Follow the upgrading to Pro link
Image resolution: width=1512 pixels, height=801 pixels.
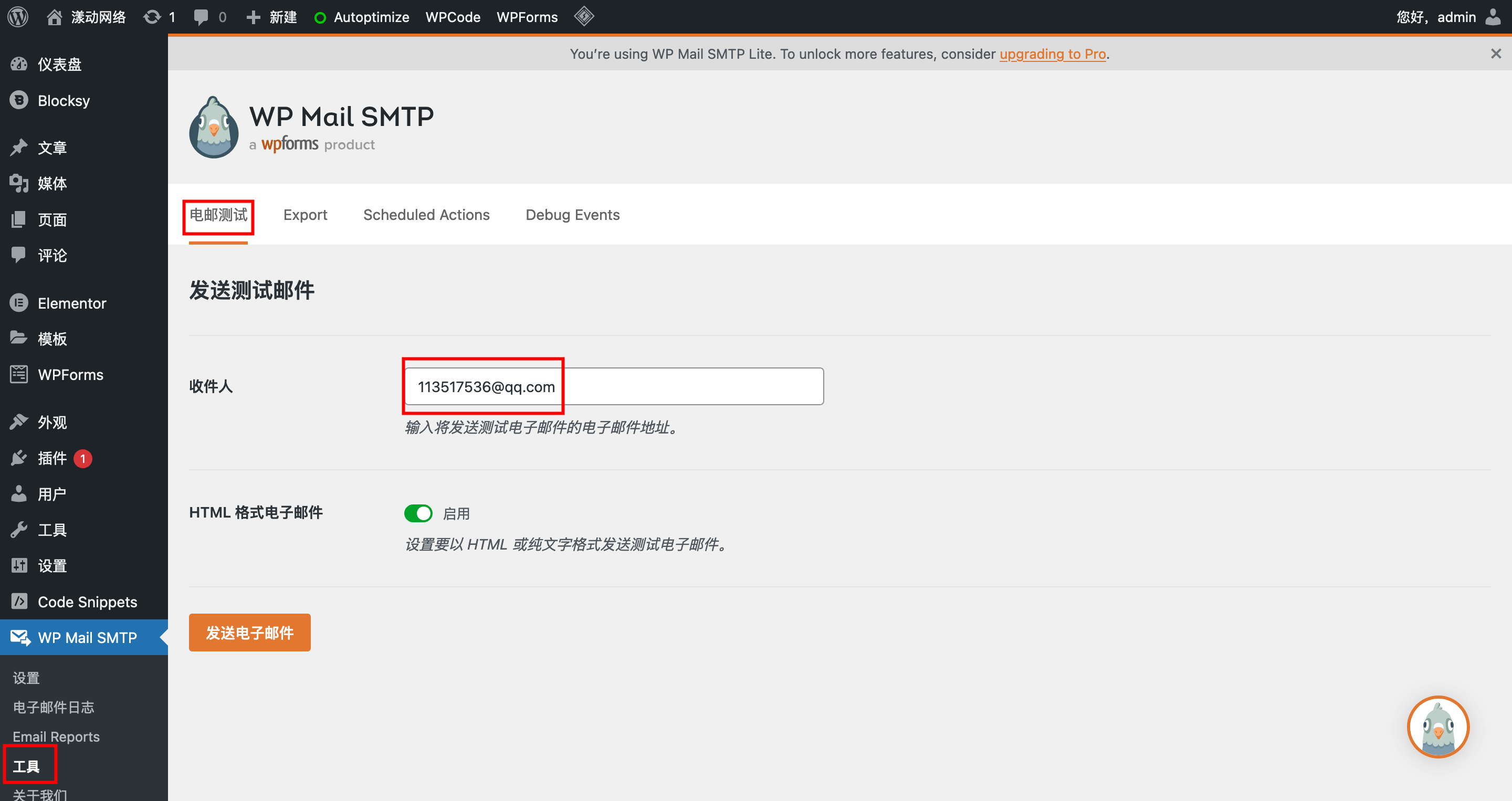(x=1053, y=54)
